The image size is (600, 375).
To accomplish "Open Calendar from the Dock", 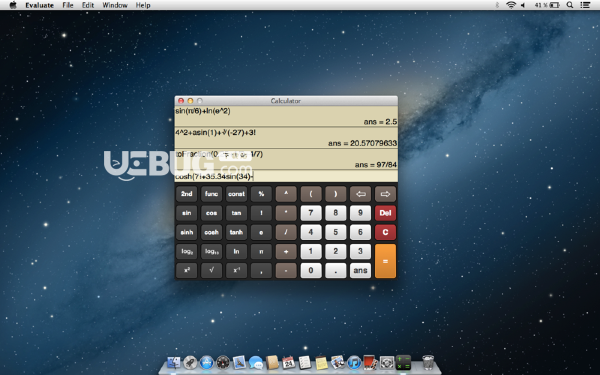I will pos(288,362).
